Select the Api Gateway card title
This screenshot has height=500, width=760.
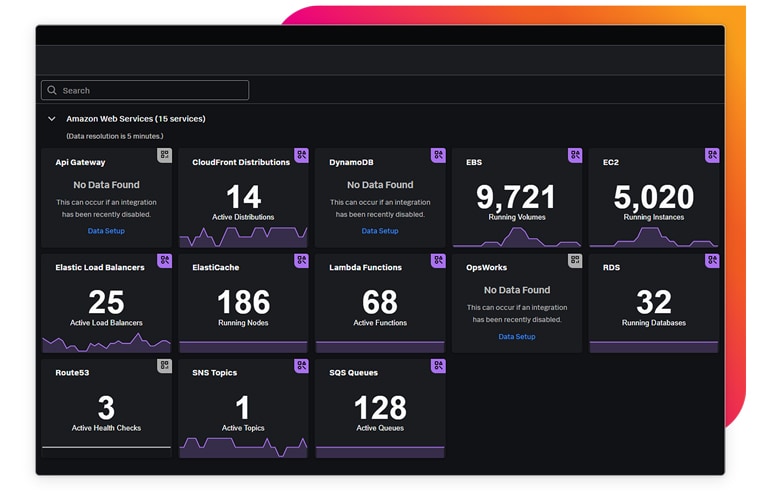[80, 162]
